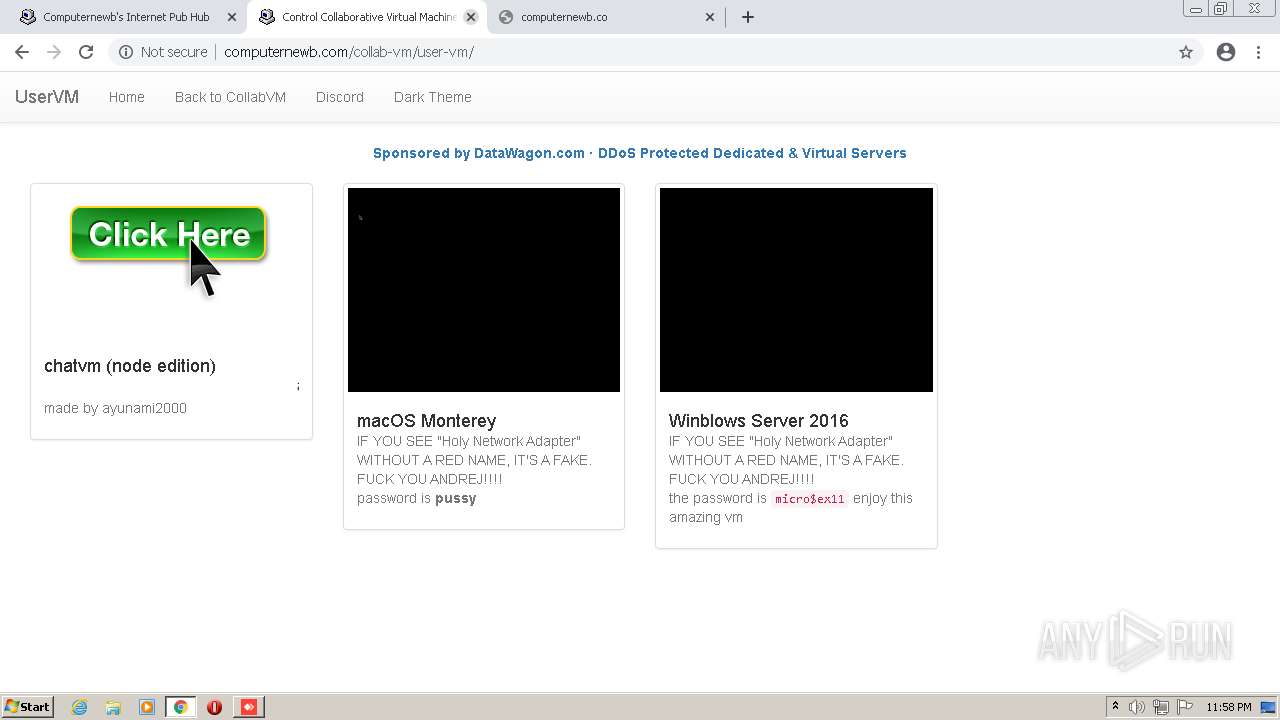Select the Winblows Server 2016 title
Screen dimensions: 1280x720
[x=759, y=421]
